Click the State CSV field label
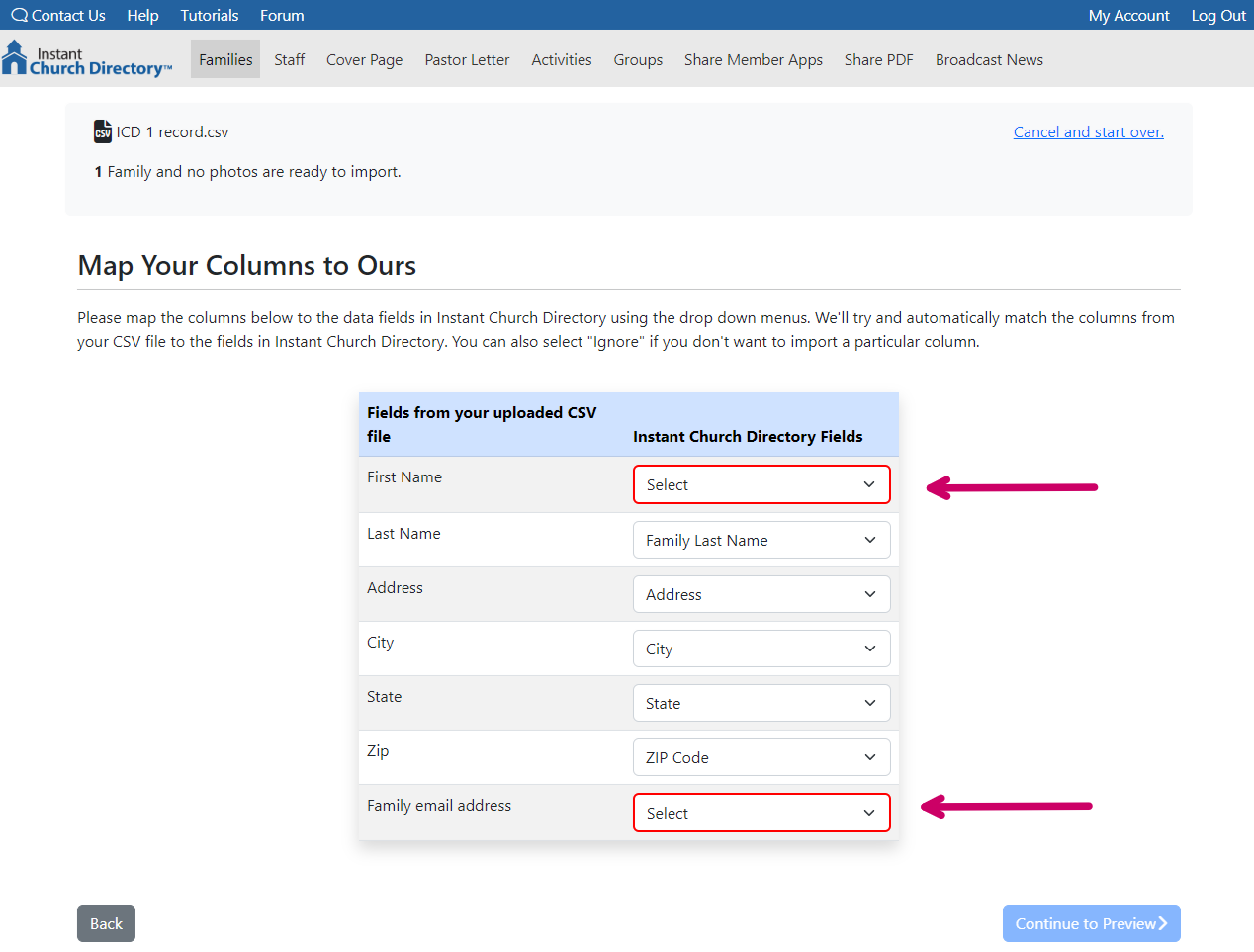 384,696
